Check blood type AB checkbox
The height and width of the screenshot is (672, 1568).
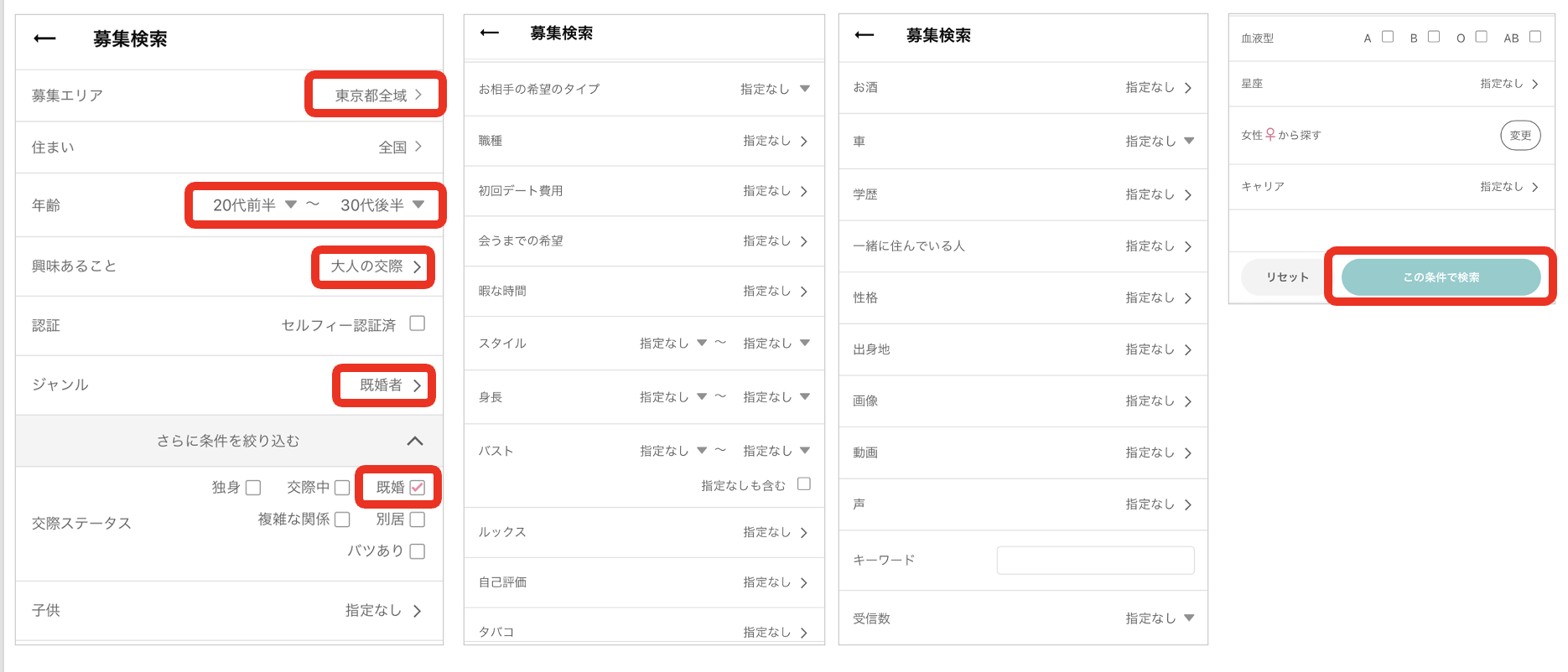pos(1534,37)
